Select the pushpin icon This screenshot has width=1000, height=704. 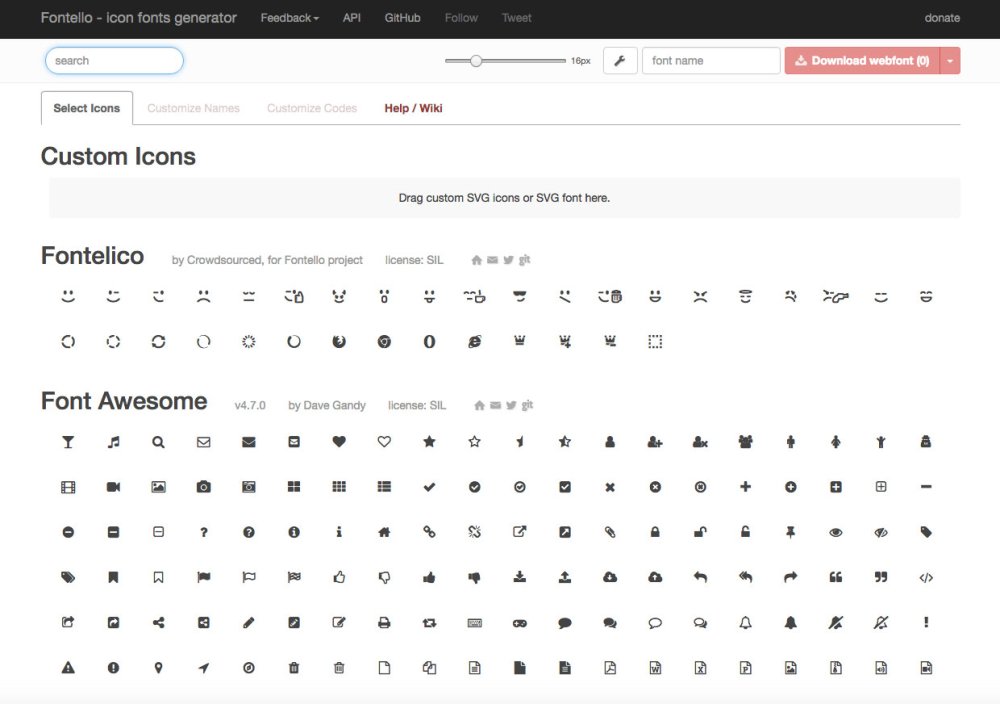click(x=790, y=532)
